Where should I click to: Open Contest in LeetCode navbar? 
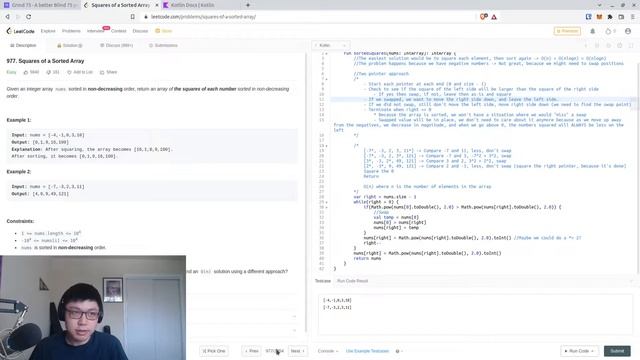coord(119,31)
